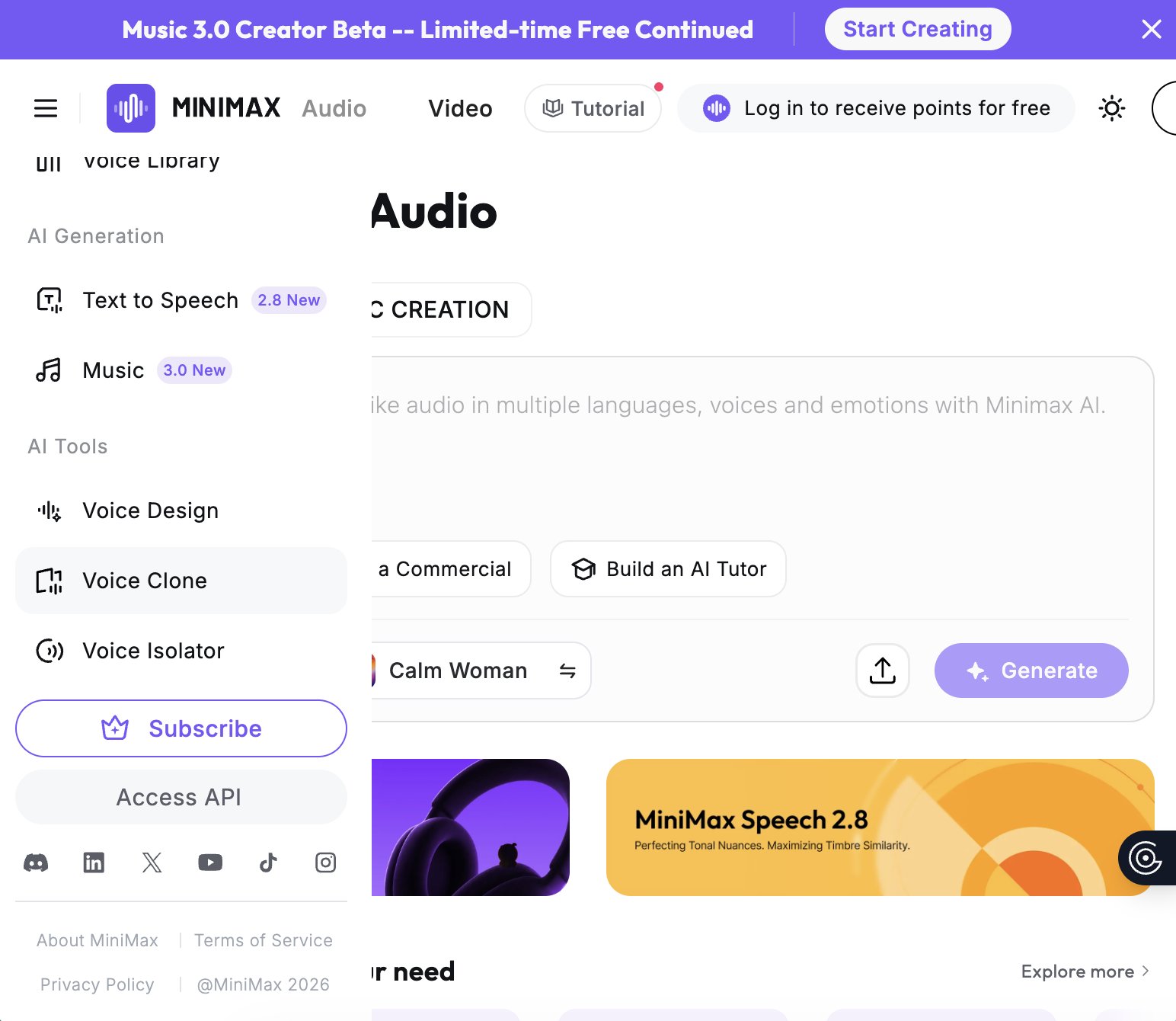This screenshot has height=1021, width=1176.
Task: Click the 2.8 New badge
Action: pyautogui.click(x=289, y=300)
